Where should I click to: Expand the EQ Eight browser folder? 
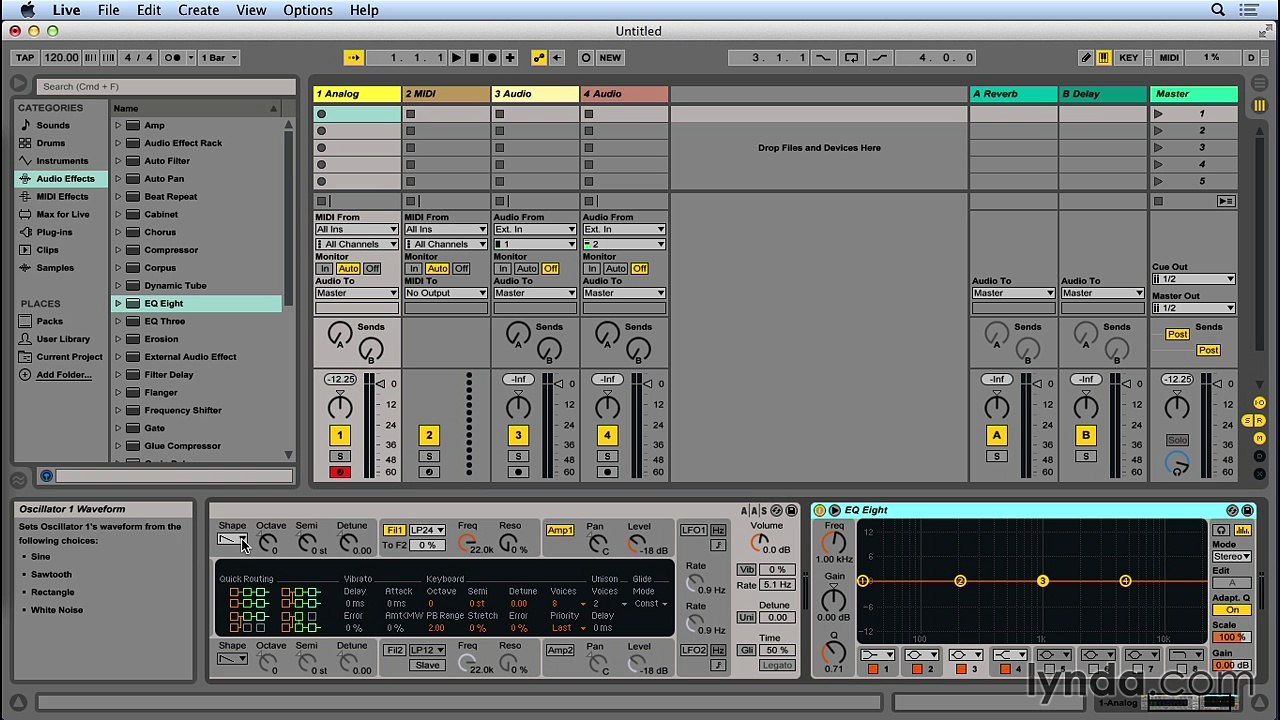click(118, 303)
